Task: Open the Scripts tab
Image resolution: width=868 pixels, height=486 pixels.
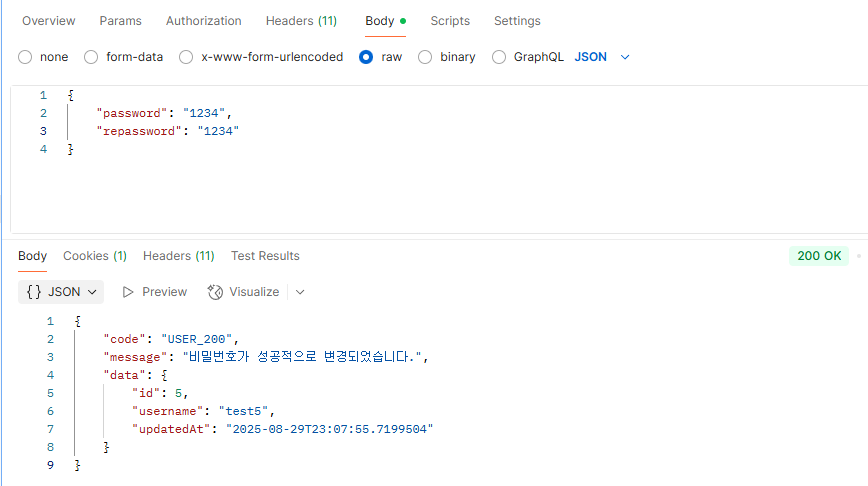Action: tap(450, 21)
